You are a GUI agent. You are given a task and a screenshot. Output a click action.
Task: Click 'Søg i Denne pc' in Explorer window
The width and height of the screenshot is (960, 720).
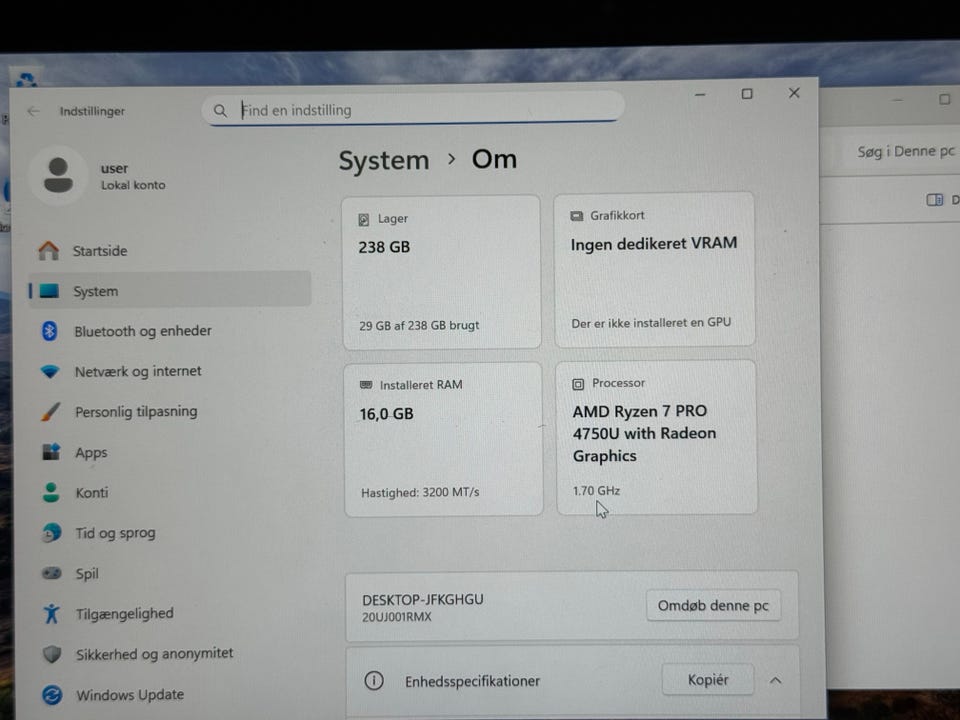pyautogui.click(x=906, y=151)
